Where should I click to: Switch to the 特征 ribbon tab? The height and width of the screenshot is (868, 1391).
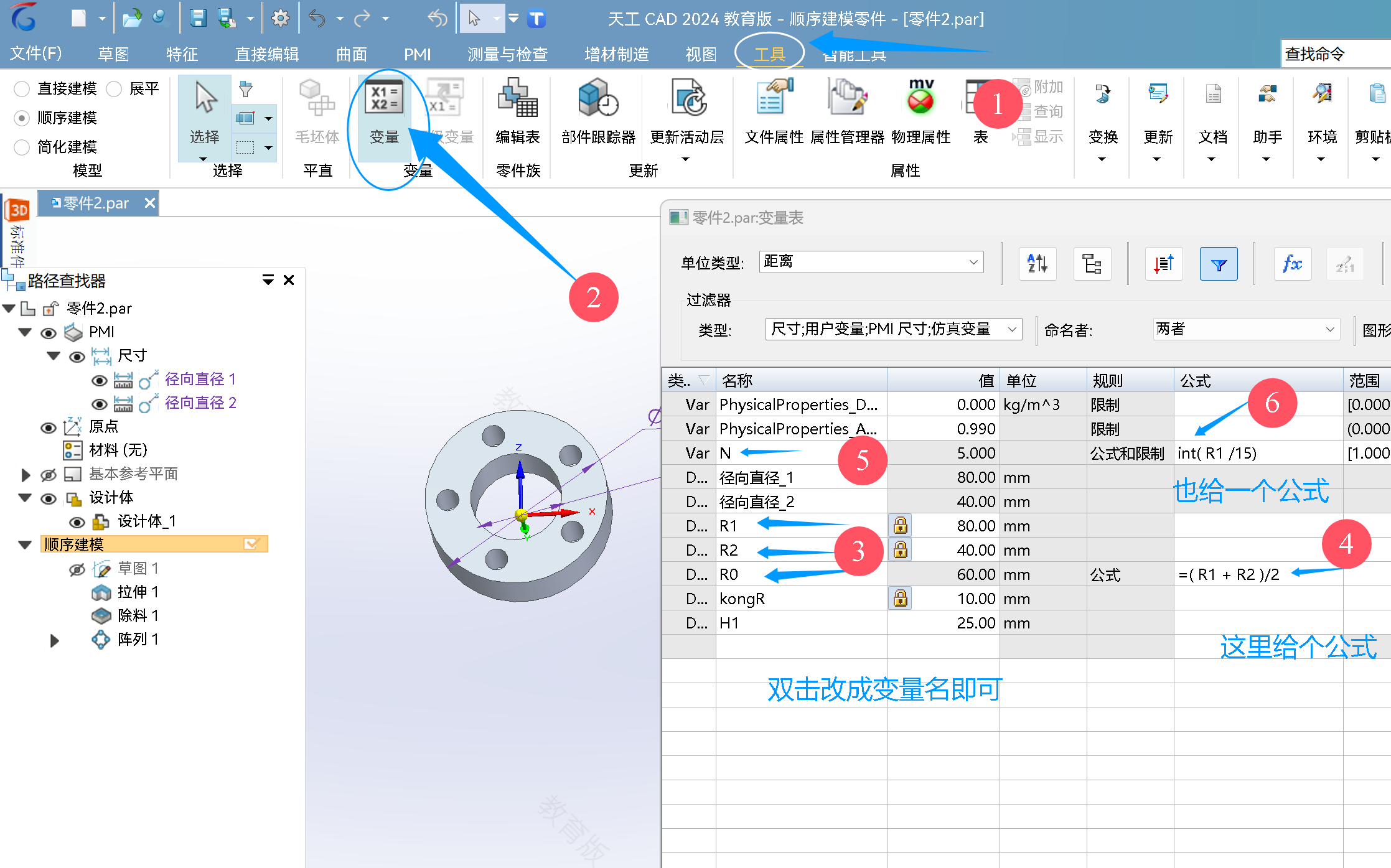[182, 54]
